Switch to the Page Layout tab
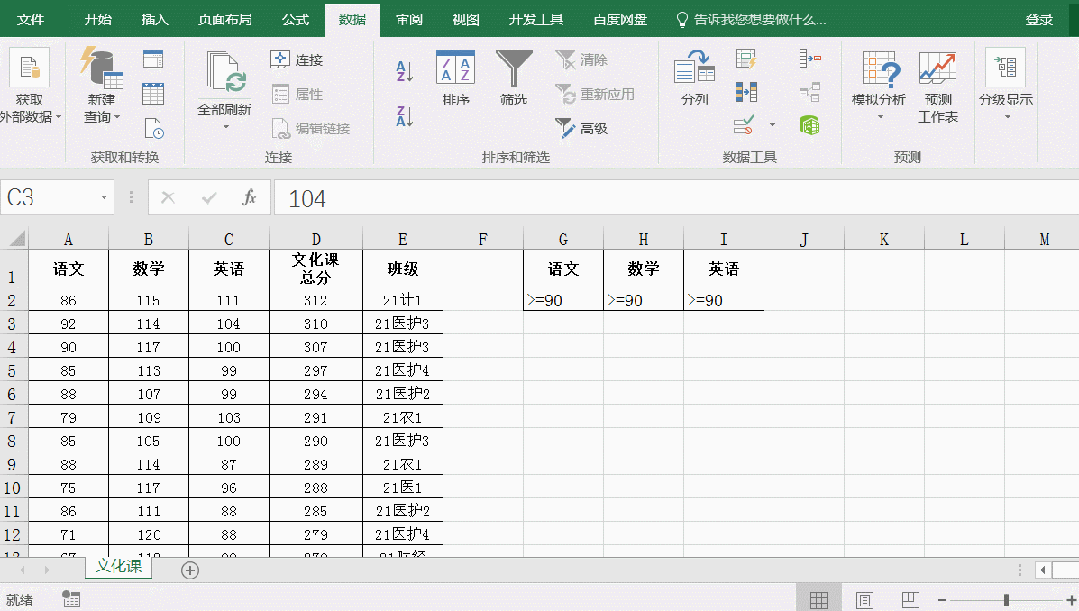 (x=225, y=19)
